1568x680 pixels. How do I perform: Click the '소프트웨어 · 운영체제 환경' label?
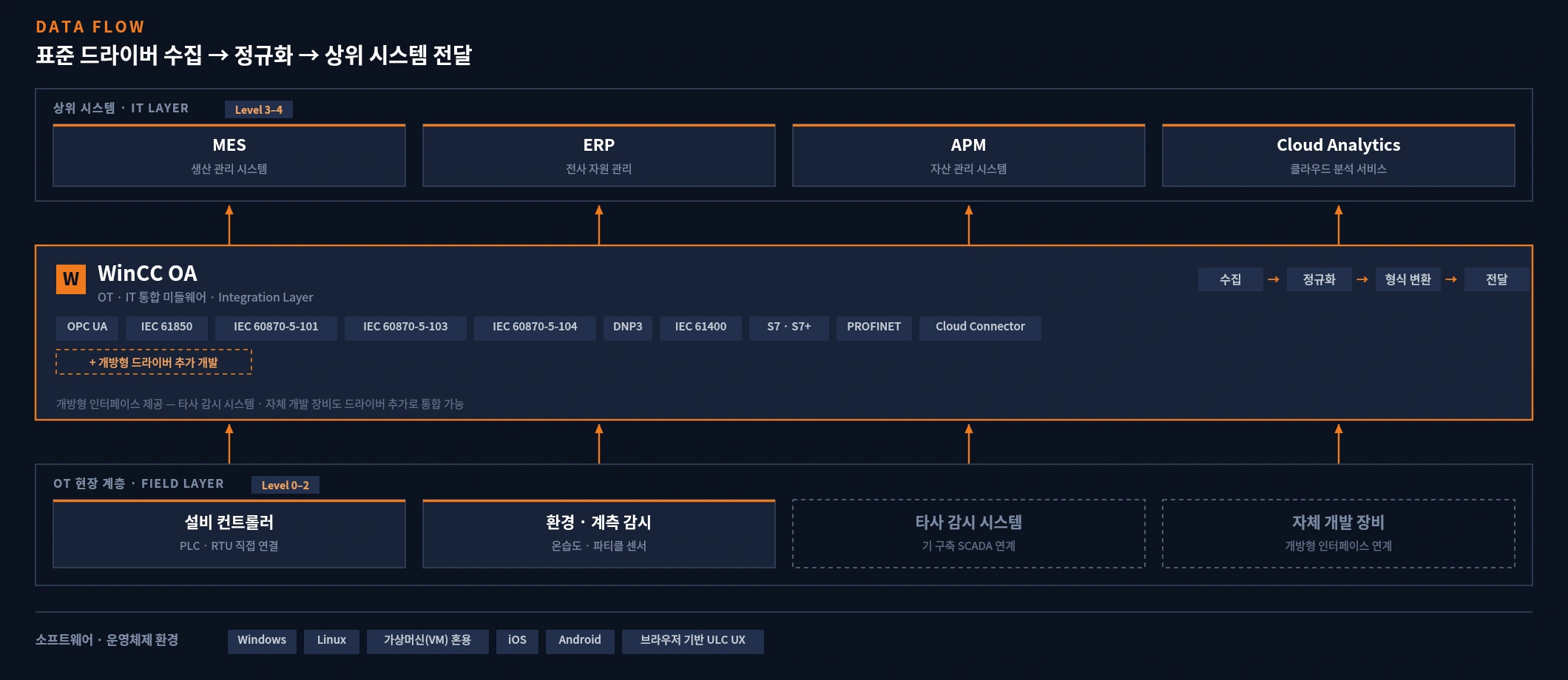tap(107, 640)
